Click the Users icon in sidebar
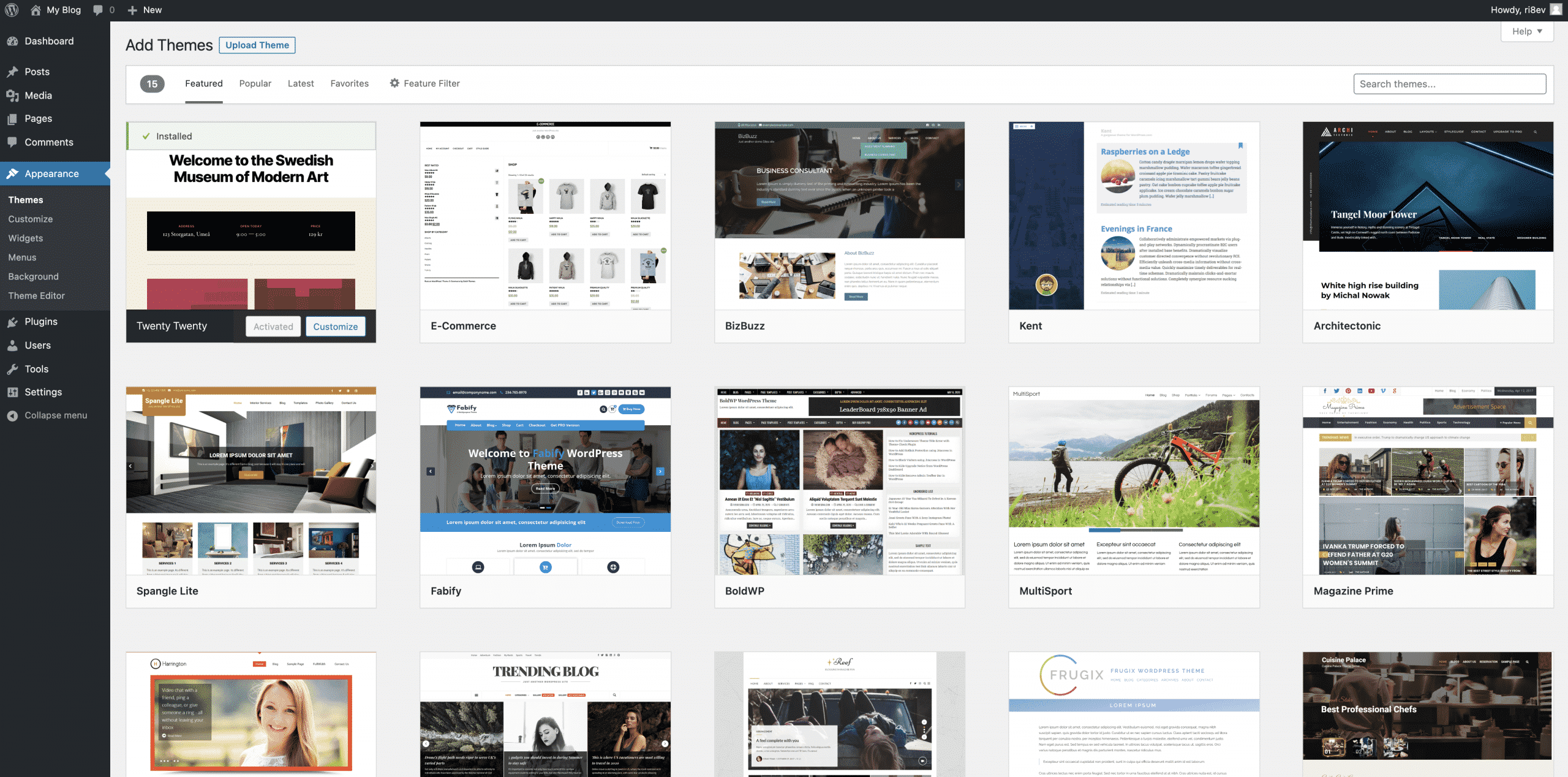1568x777 pixels. click(x=12, y=346)
